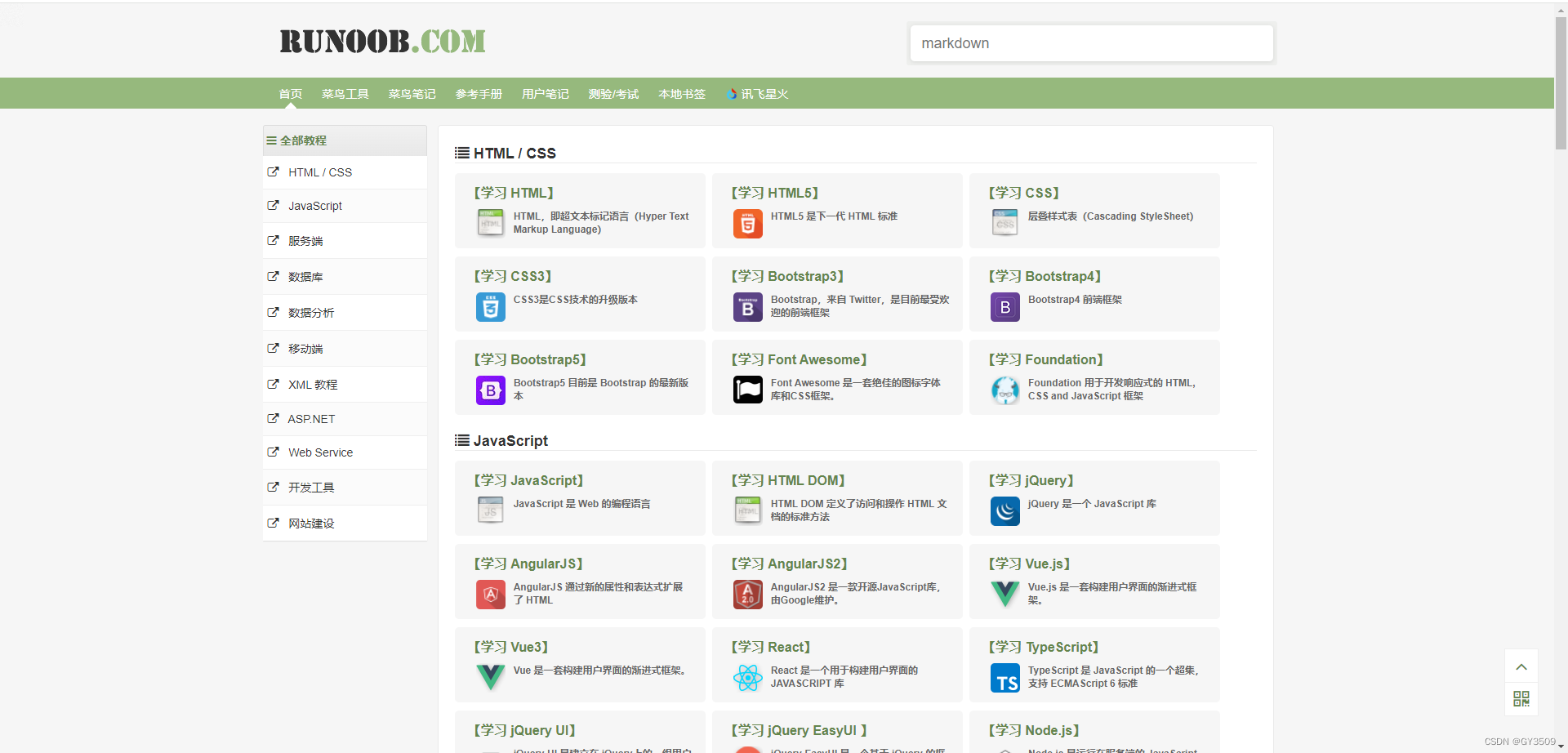
Task: Open the 【学习 jQuery】 card title
Action: click(x=1031, y=480)
